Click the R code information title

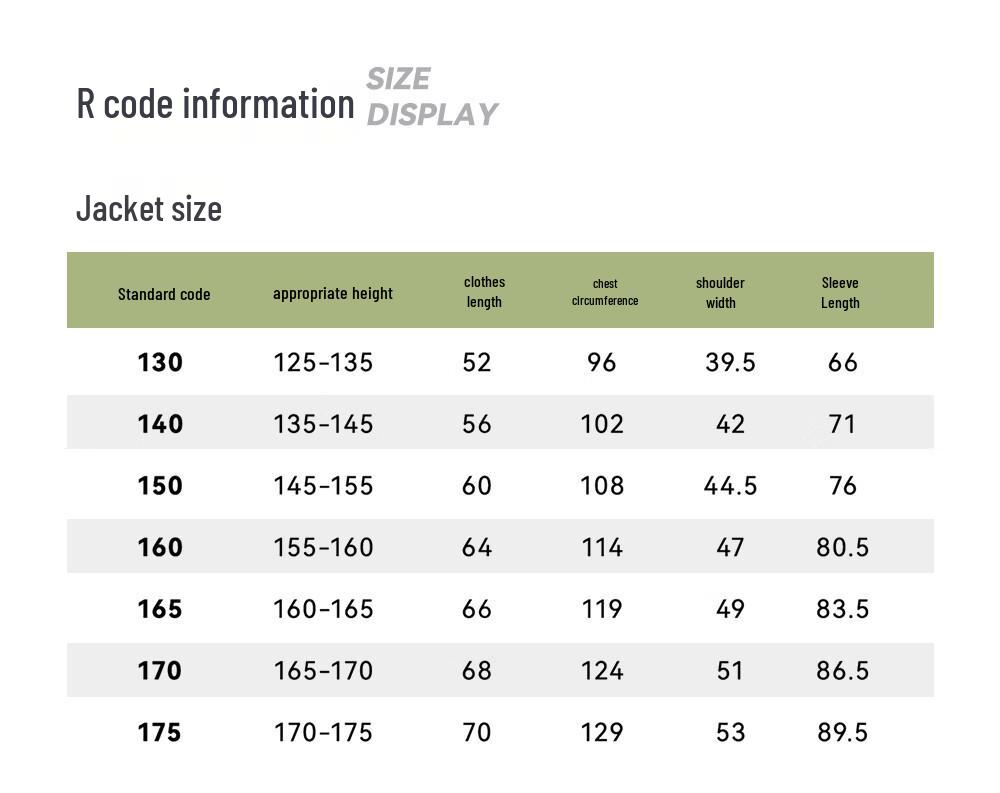(x=215, y=103)
